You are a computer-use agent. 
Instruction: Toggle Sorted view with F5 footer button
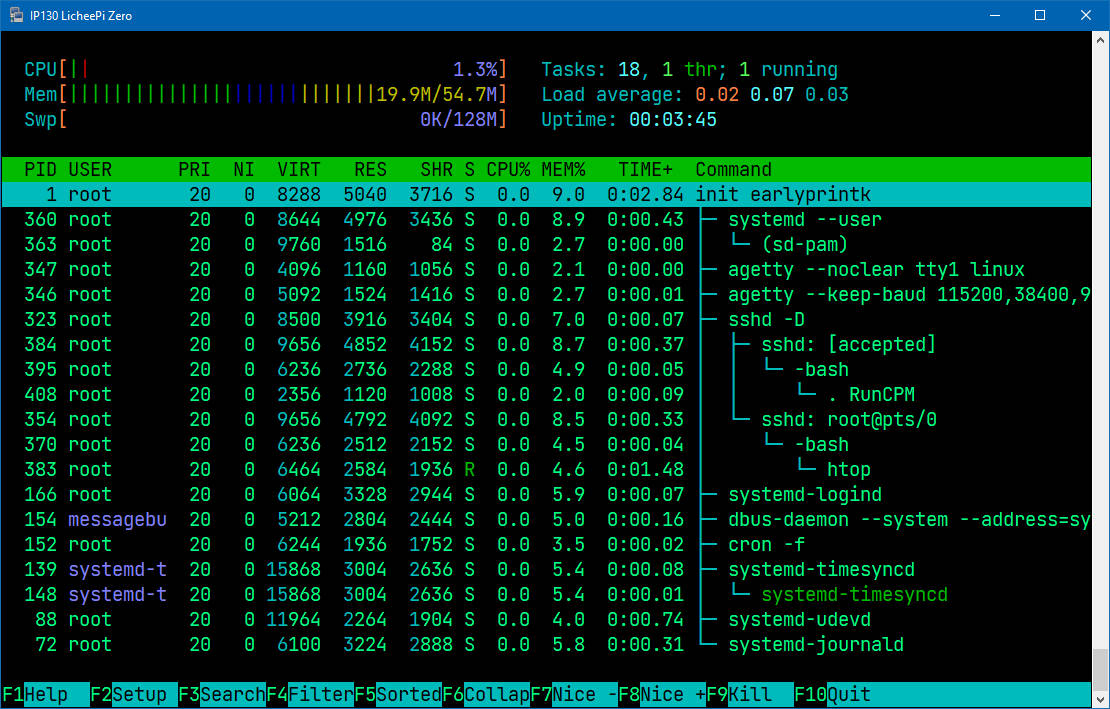(x=398, y=695)
